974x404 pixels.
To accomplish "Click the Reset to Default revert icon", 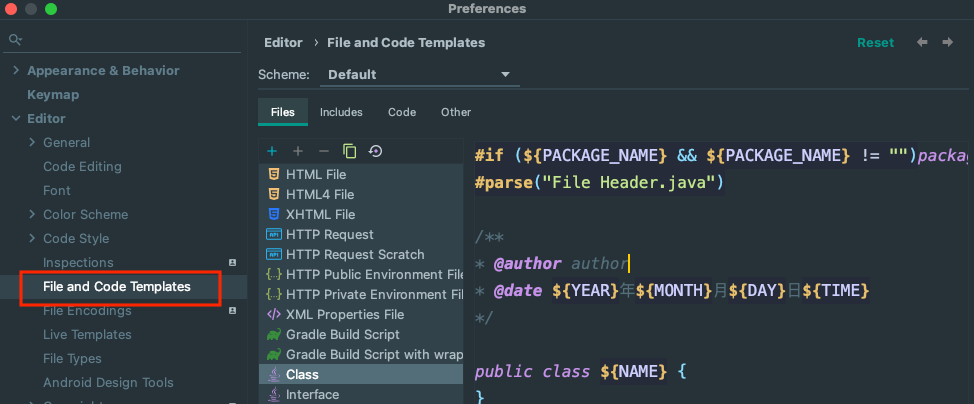I will (375, 151).
